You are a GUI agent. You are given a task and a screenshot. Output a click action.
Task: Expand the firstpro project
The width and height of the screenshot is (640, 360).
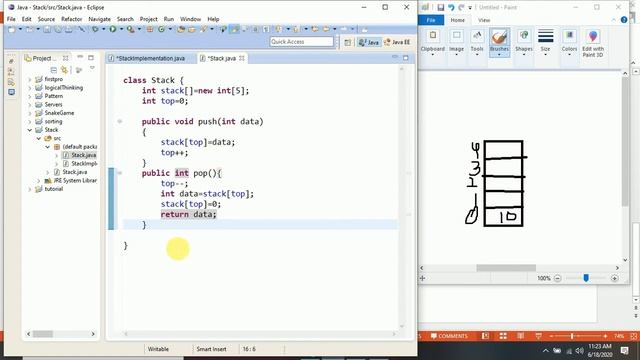(x=30, y=79)
